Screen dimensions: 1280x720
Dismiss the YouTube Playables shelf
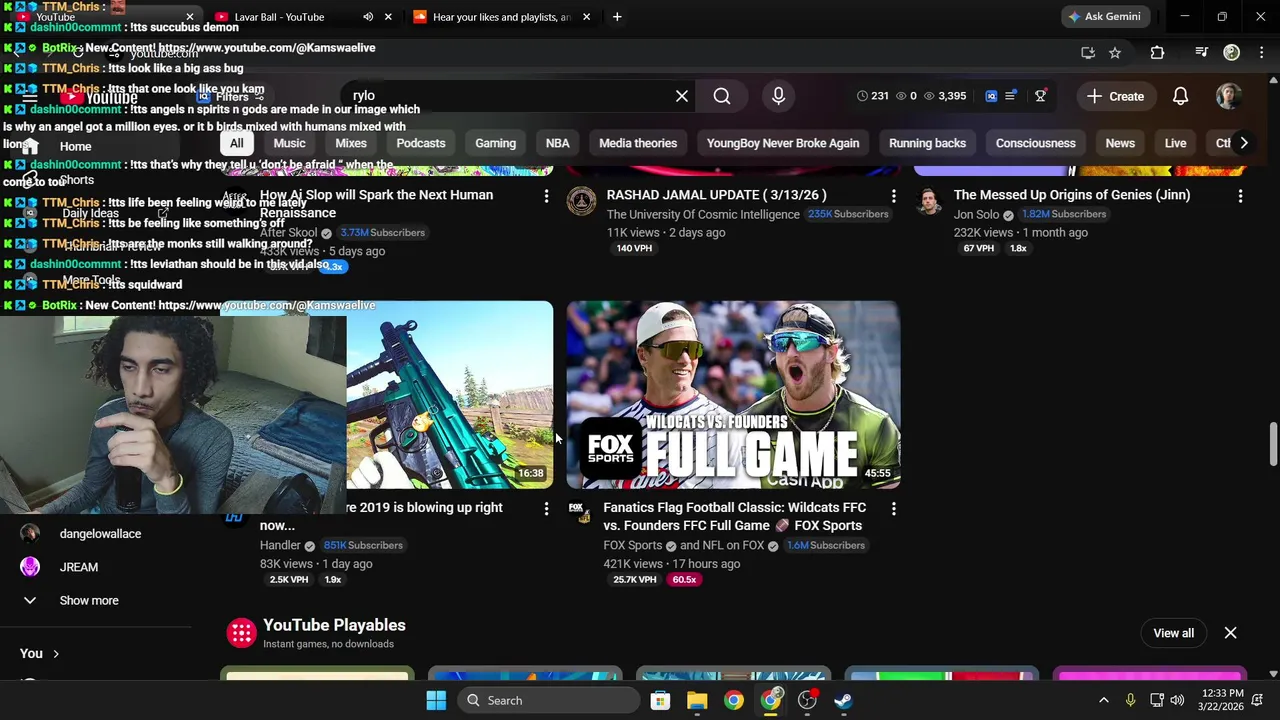pos(1230,633)
